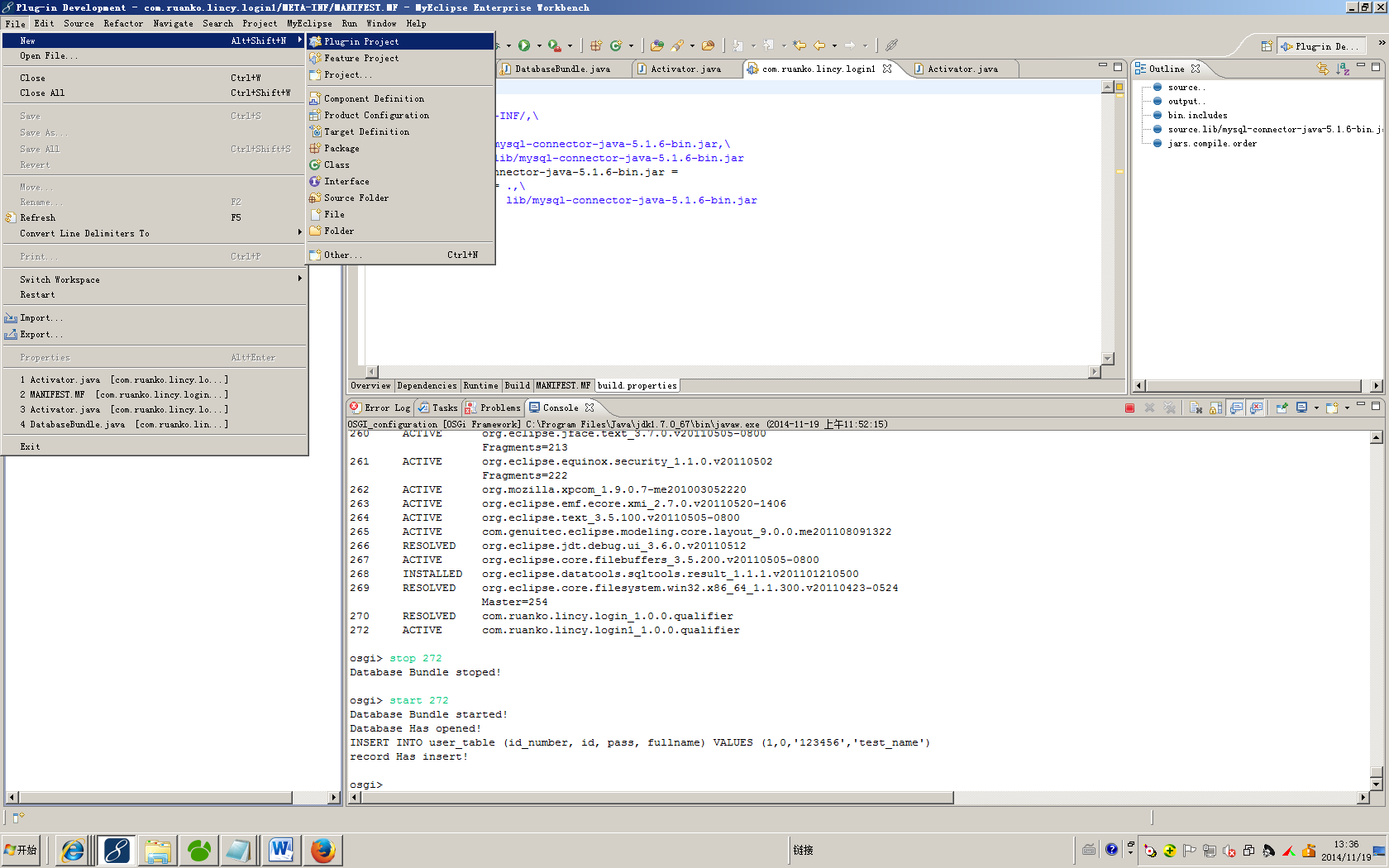Click the Last Edit Location arrow icon
Image resolution: width=1389 pixels, height=868 pixels.
tap(800, 45)
